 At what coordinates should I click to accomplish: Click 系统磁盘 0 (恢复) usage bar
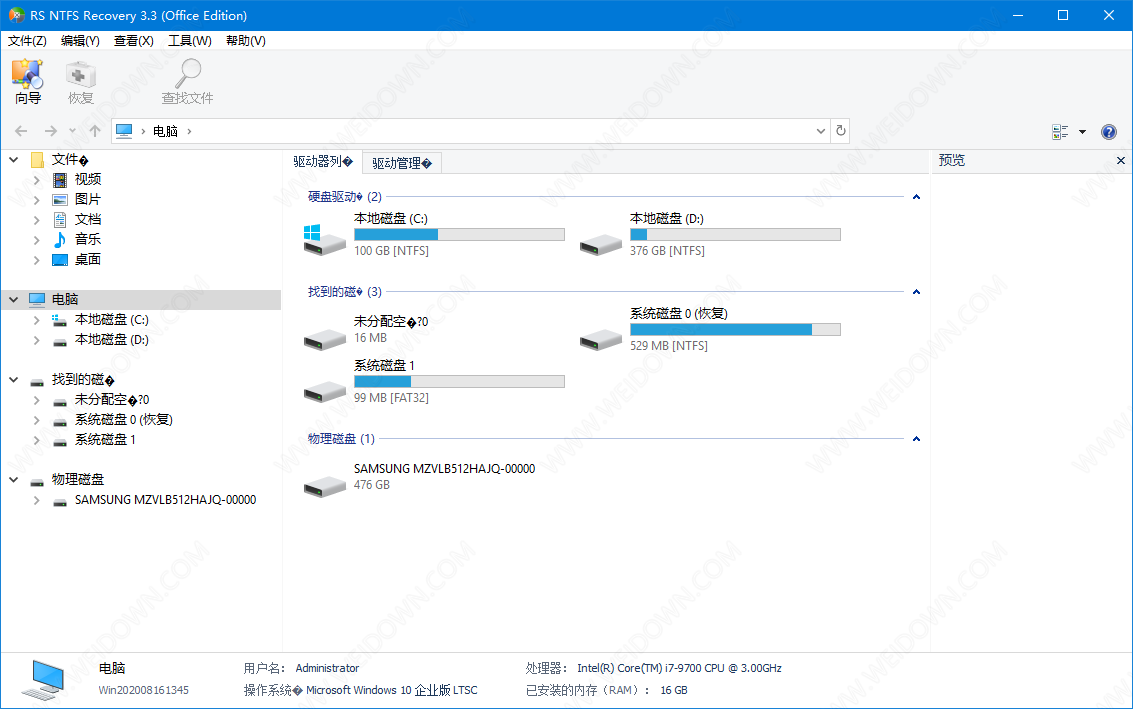pos(735,330)
